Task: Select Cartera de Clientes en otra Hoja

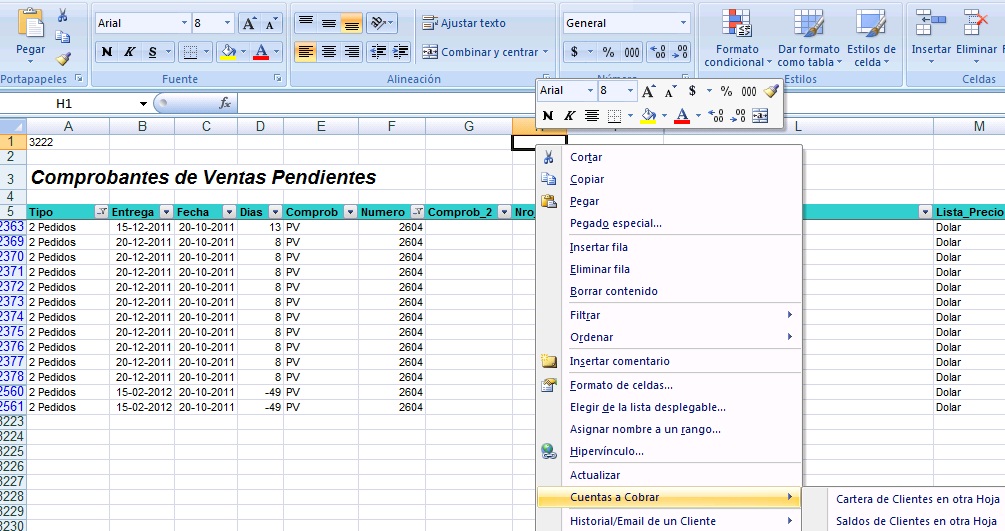Action: pyautogui.click(x=918, y=499)
